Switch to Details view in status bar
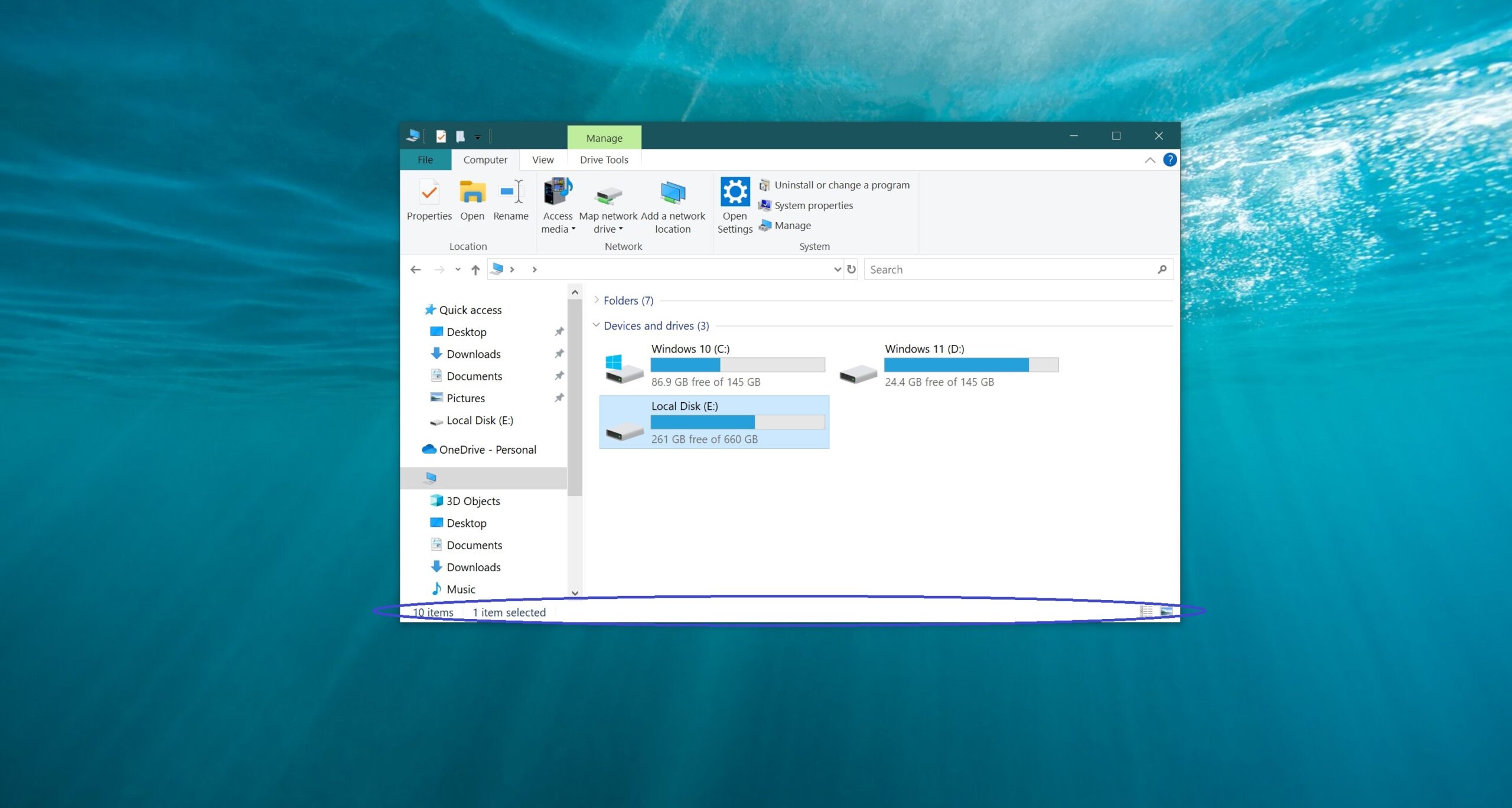Viewport: 1512px width, 808px height. coord(1146,611)
